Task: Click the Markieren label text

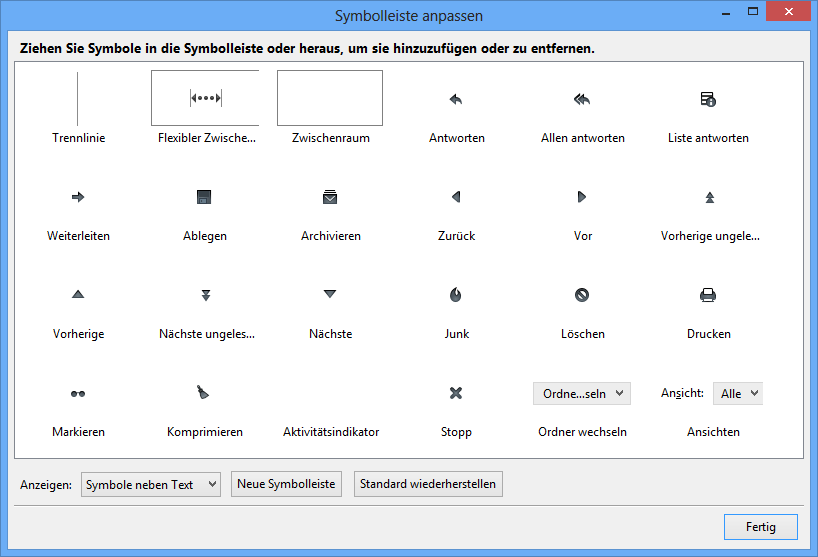Action: (x=78, y=432)
